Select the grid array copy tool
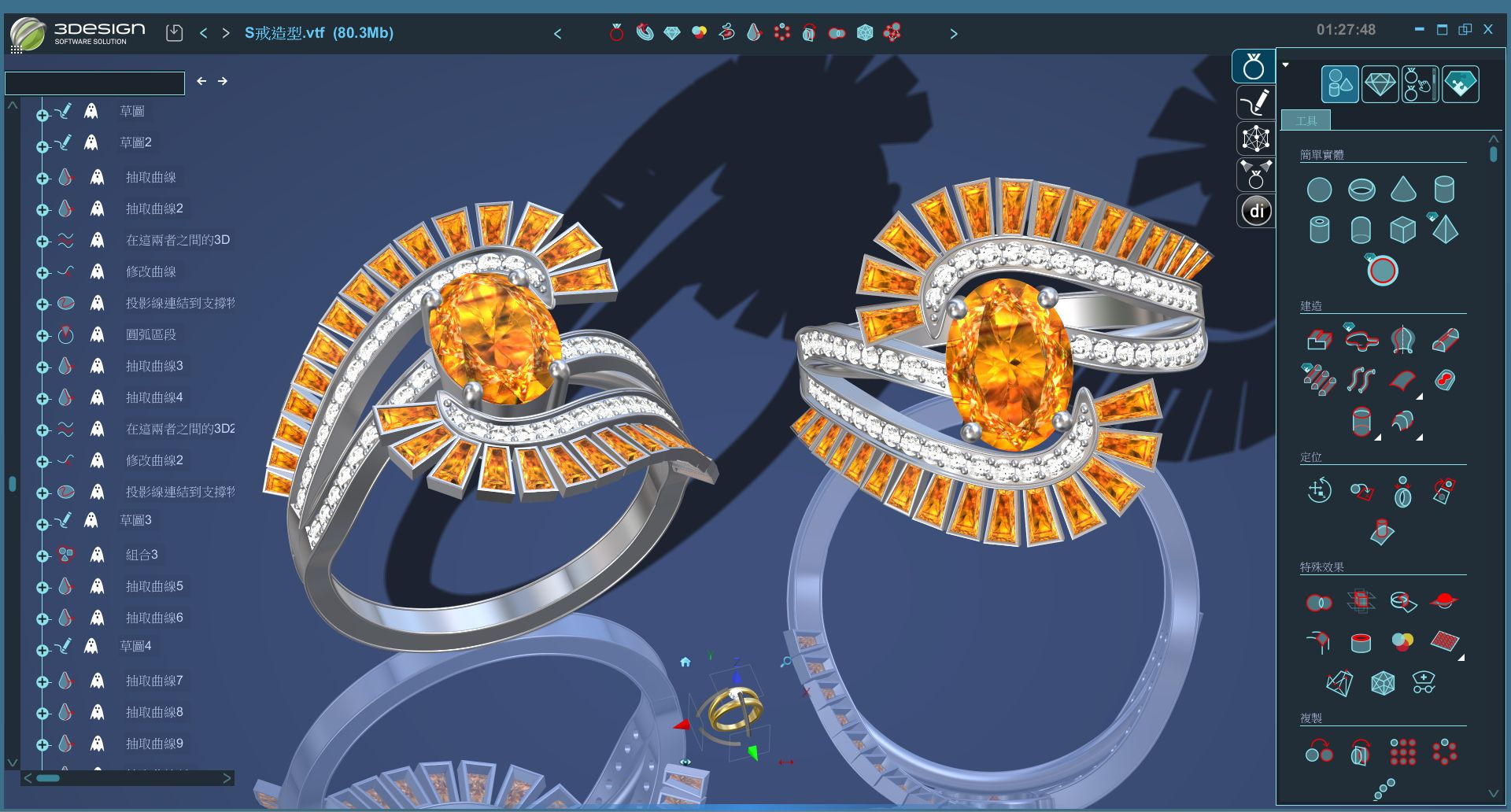Screen dimensions: 1511x812 (1403, 752)
